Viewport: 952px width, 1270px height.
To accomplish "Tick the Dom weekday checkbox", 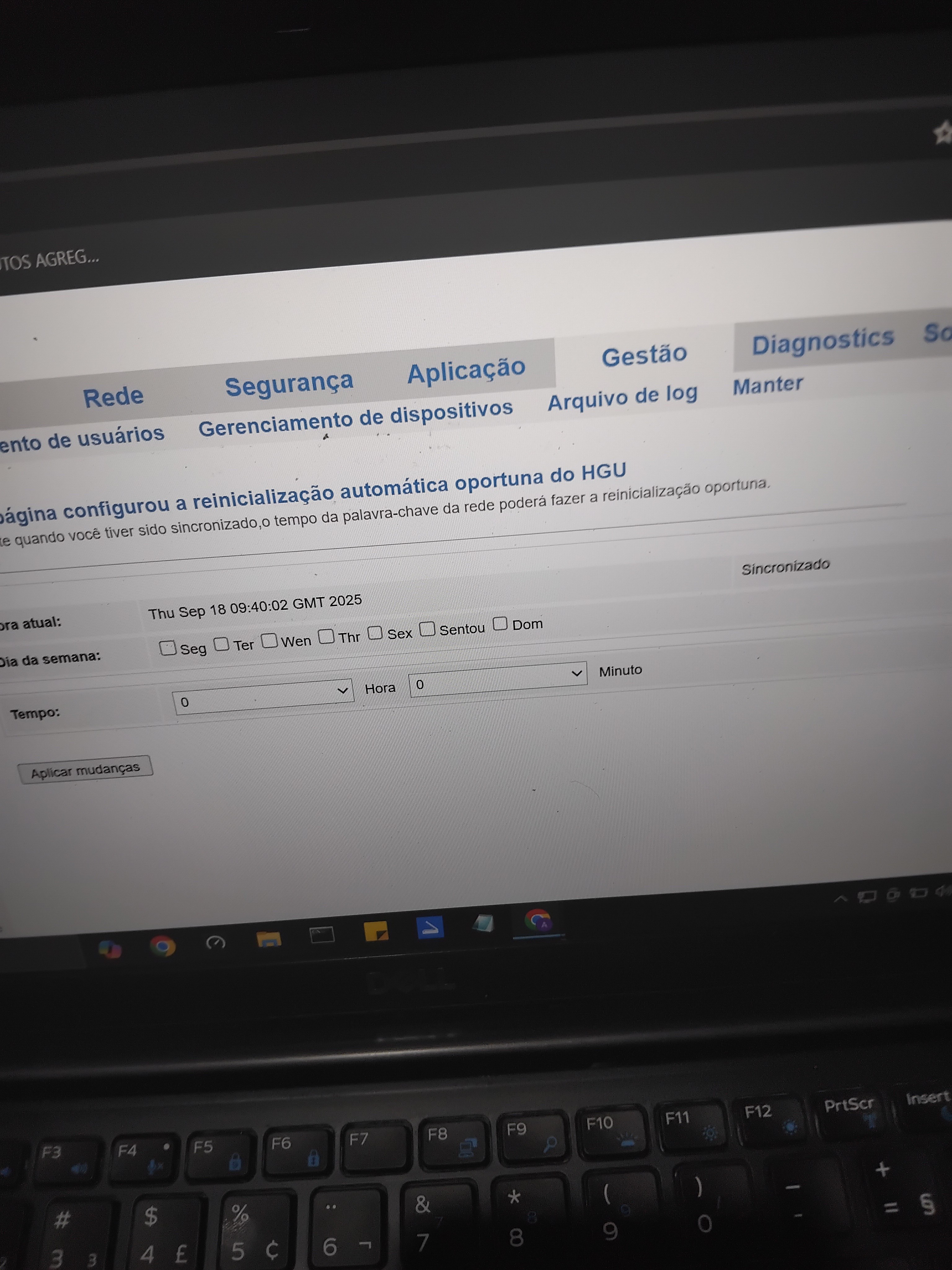I will coord(500,623).
